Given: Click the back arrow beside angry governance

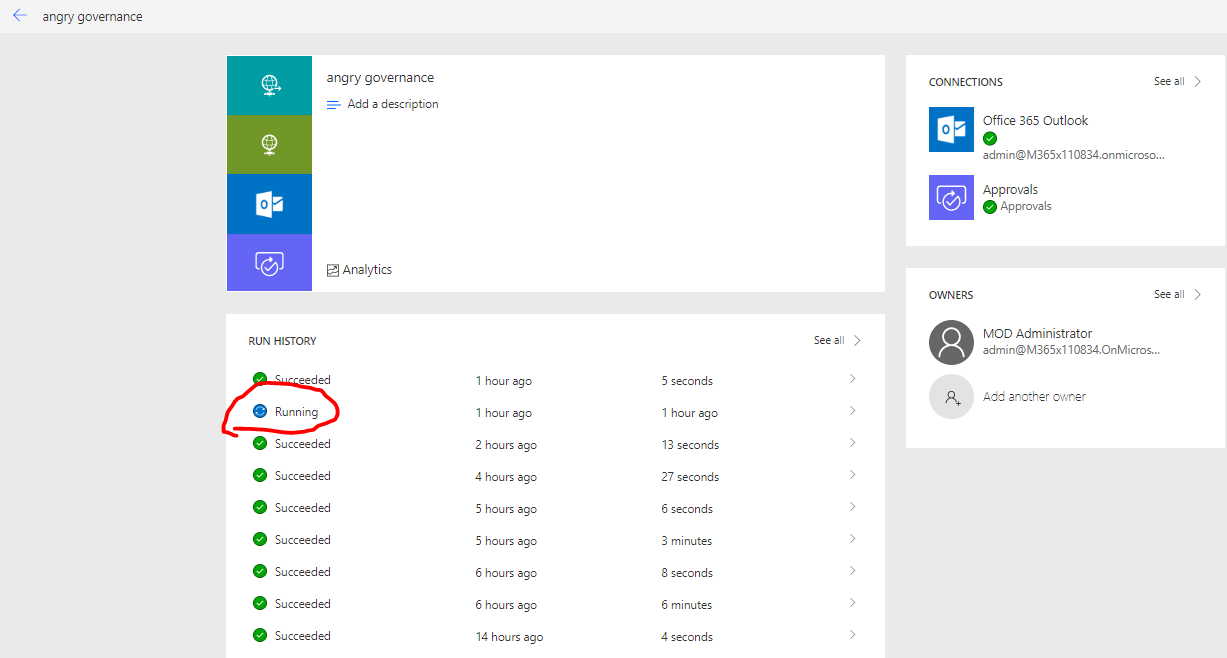Looking at the screenshot, I should 20,16.
